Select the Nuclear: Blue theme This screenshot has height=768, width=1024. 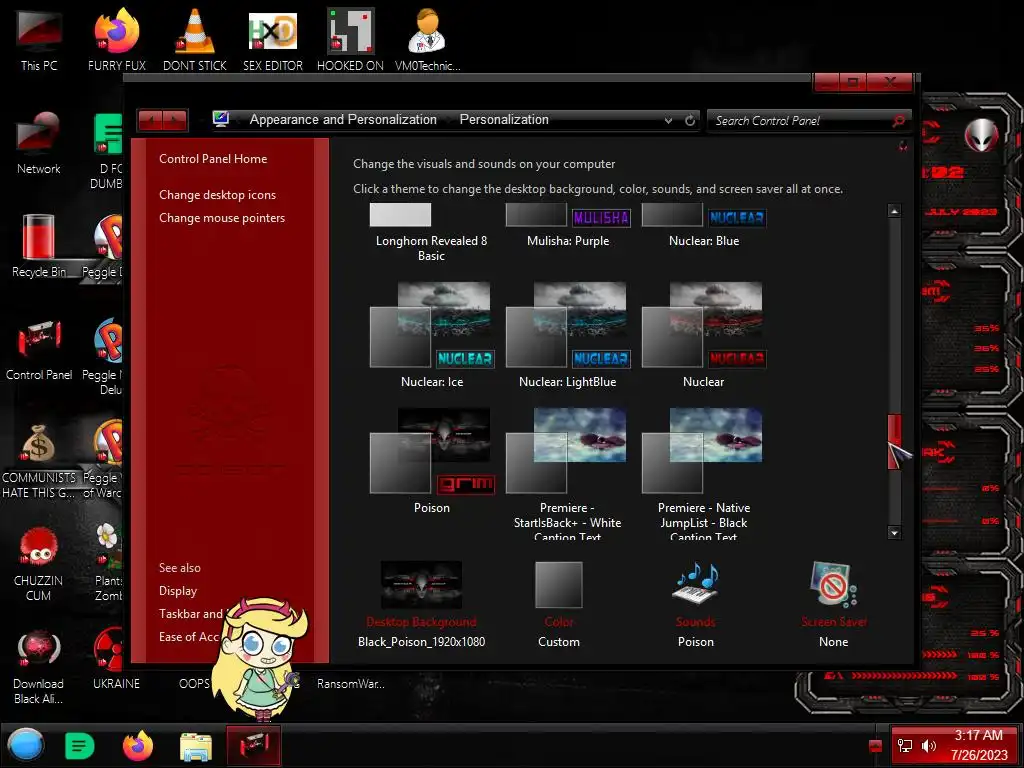coord(704,225)
